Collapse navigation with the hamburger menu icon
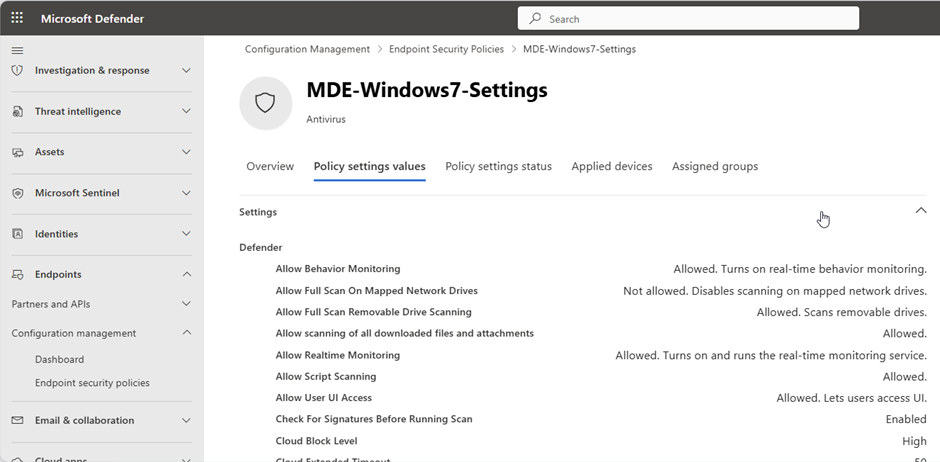The image size is (940, 462). (17, 51)
